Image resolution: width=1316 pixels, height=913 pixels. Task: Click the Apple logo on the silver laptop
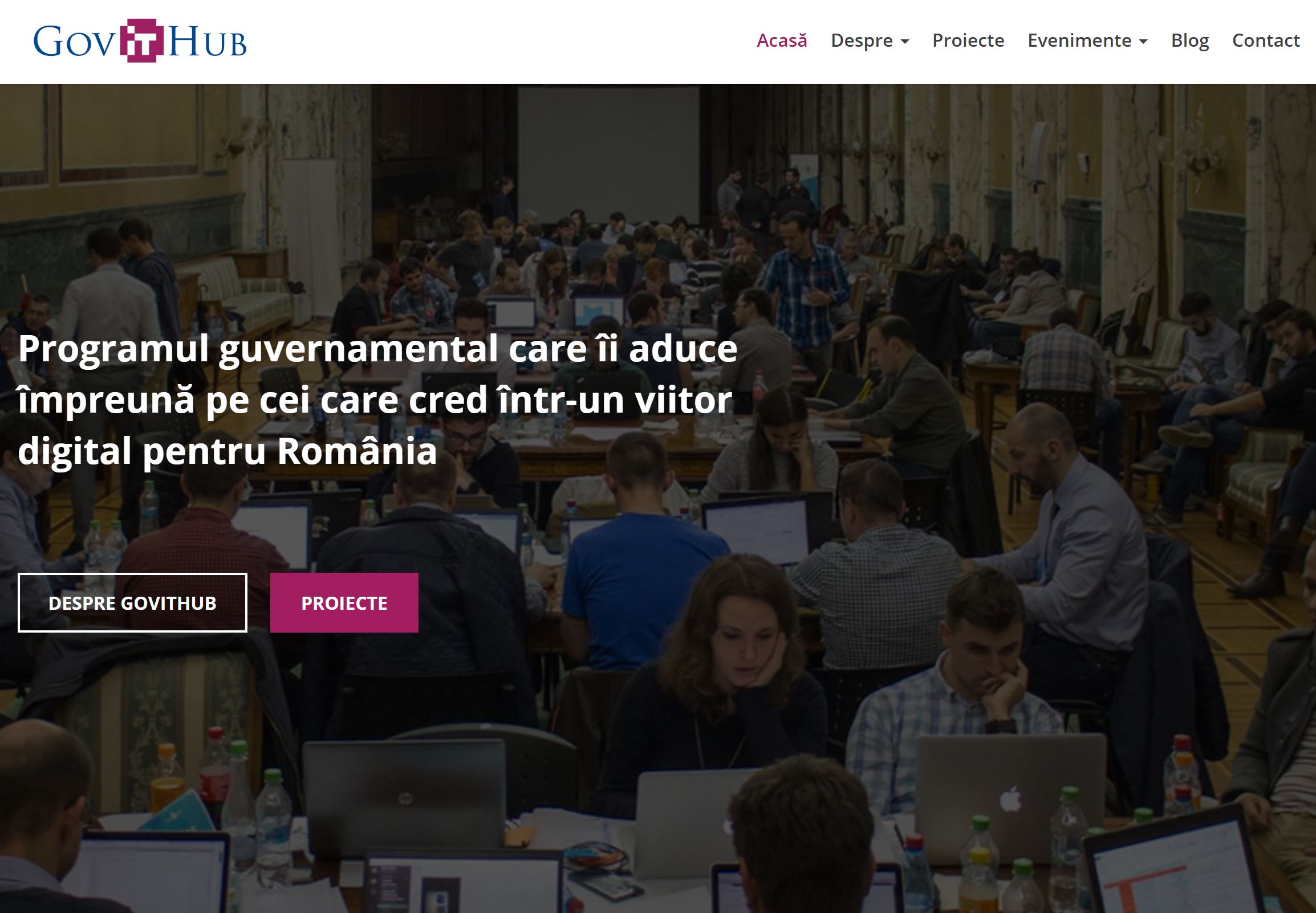(1010, 798)
